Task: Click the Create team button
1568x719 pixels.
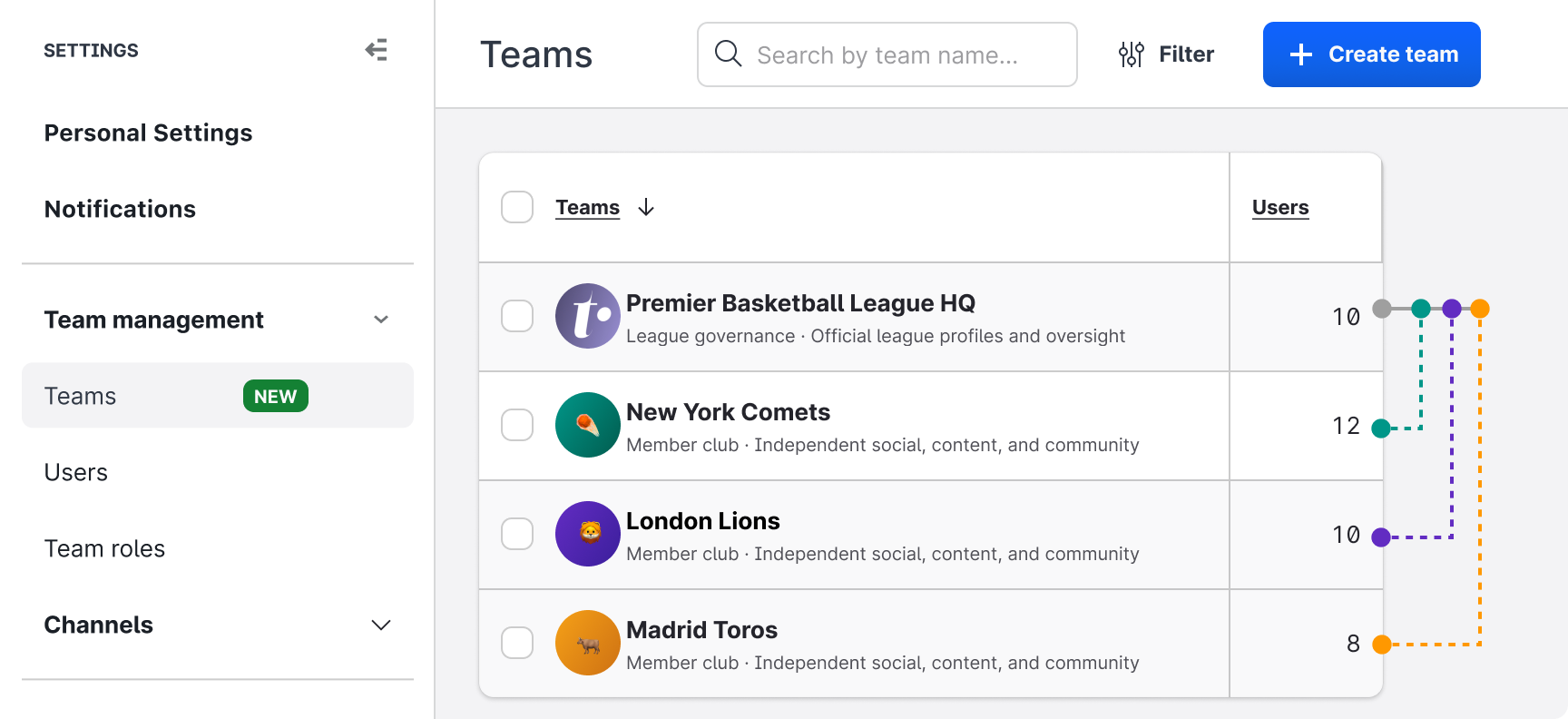Action: click(1372, 54)
